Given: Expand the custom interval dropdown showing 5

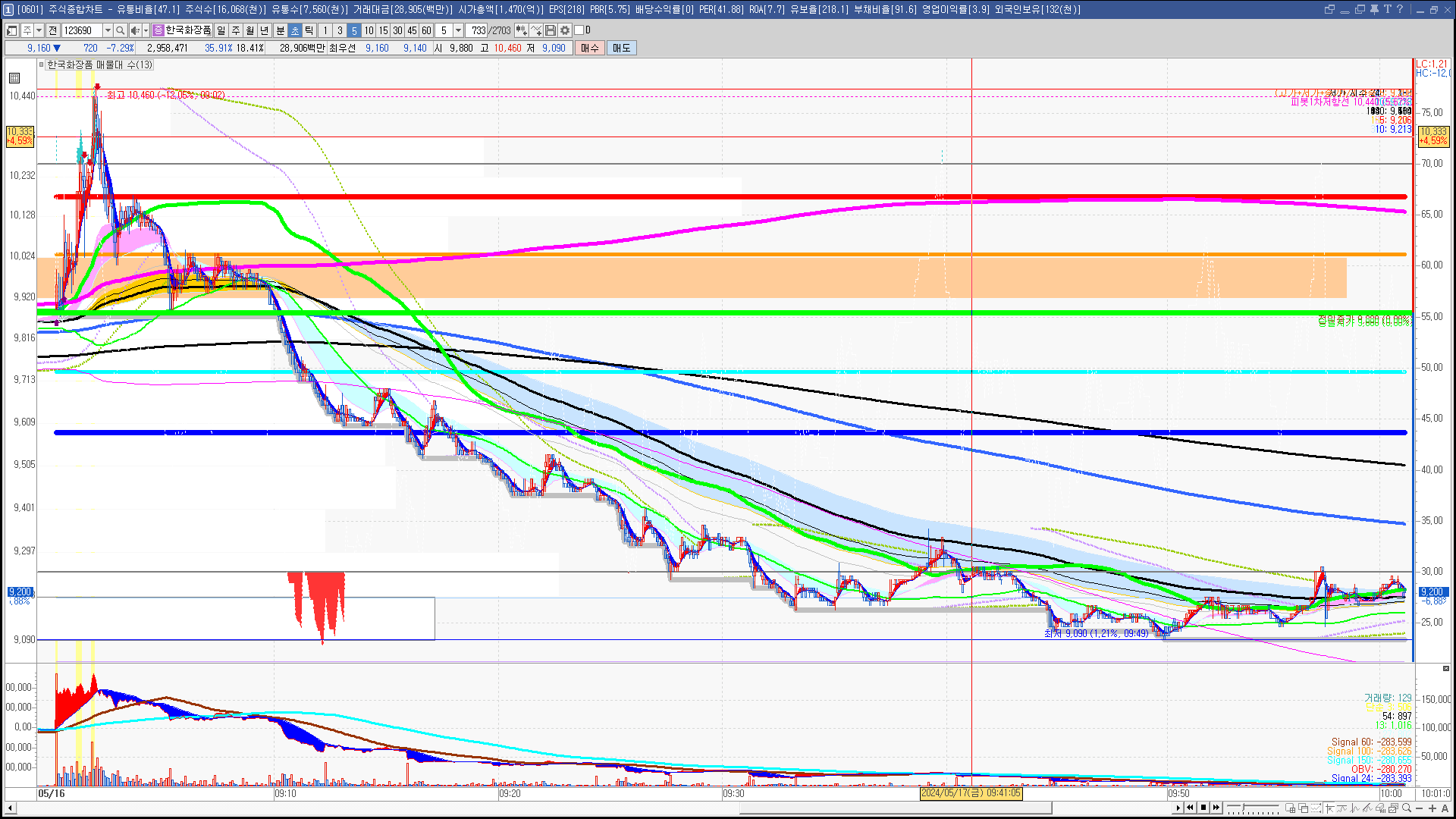Looking at the screenshot, I should point(458,30).
